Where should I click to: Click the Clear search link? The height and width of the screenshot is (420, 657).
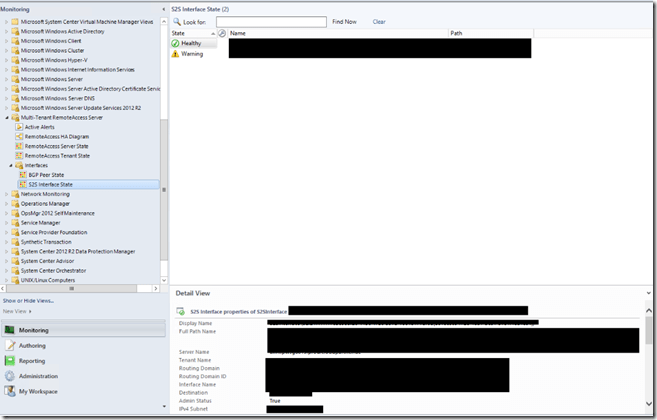pyautogui.click(x=379, y=21)
